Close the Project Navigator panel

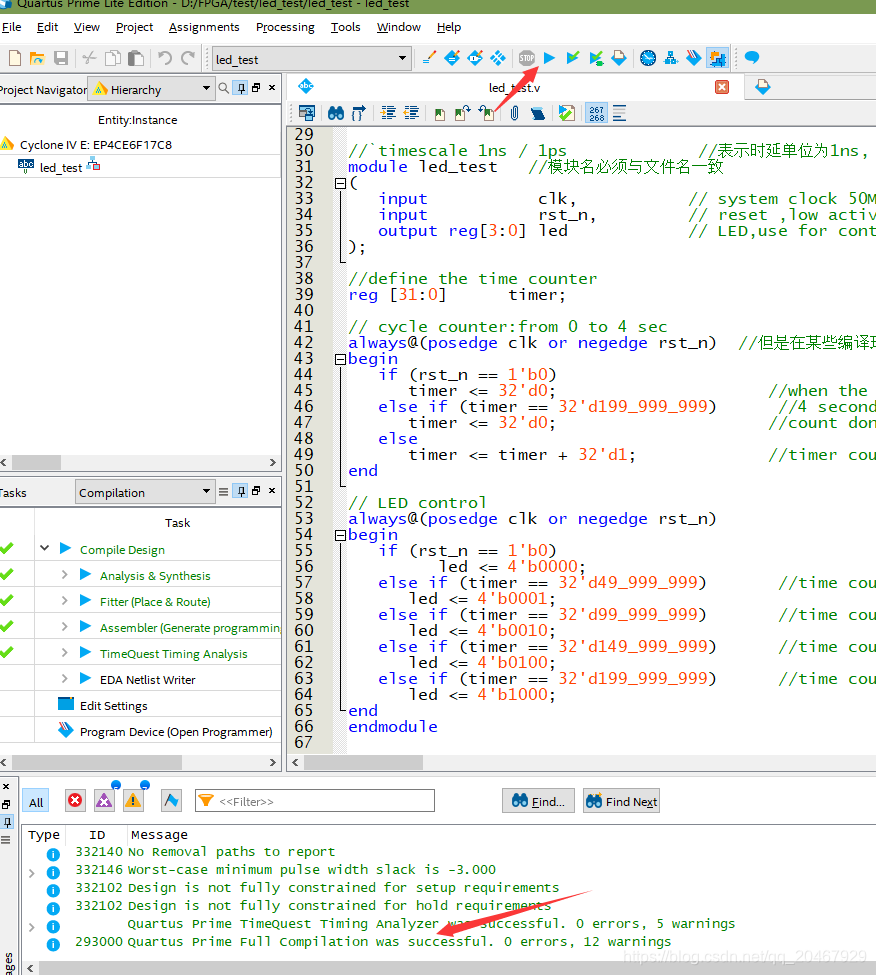[272, 88]
